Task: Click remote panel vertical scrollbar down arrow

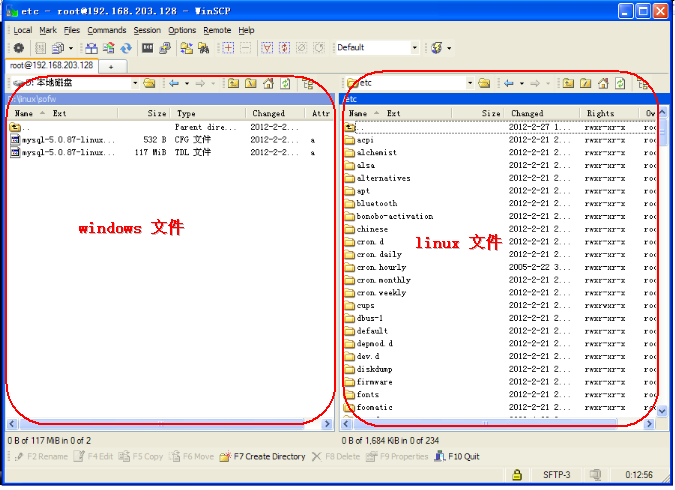Action: [x=662, y=411]
